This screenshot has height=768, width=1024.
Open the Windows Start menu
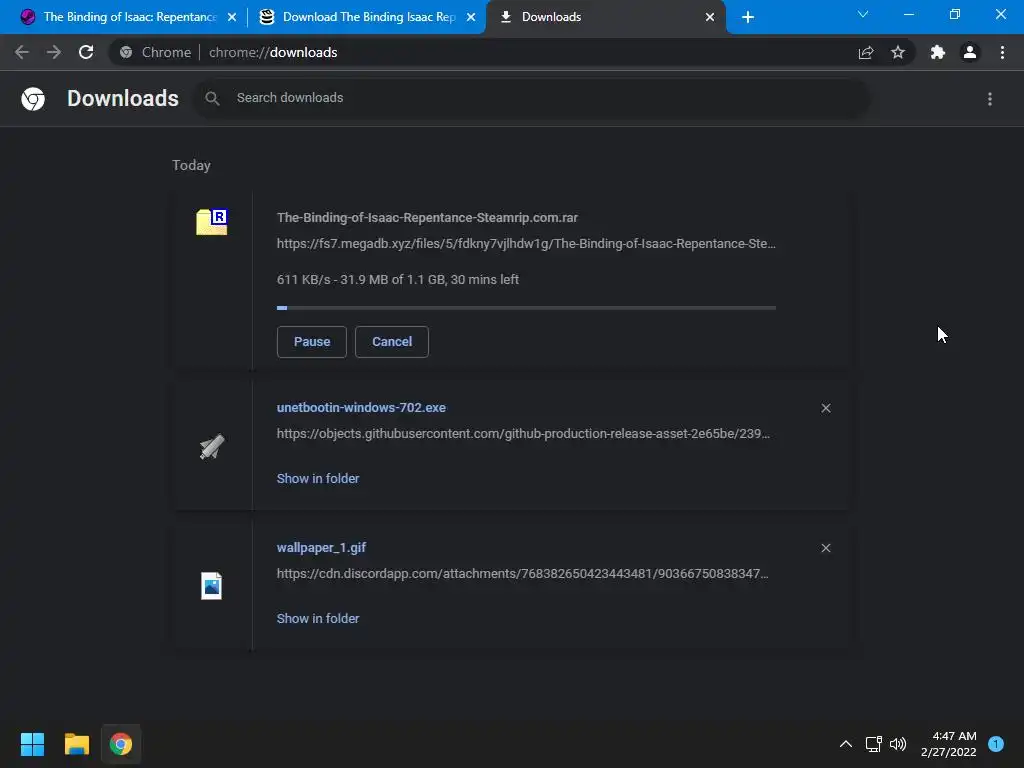(32, 744)
